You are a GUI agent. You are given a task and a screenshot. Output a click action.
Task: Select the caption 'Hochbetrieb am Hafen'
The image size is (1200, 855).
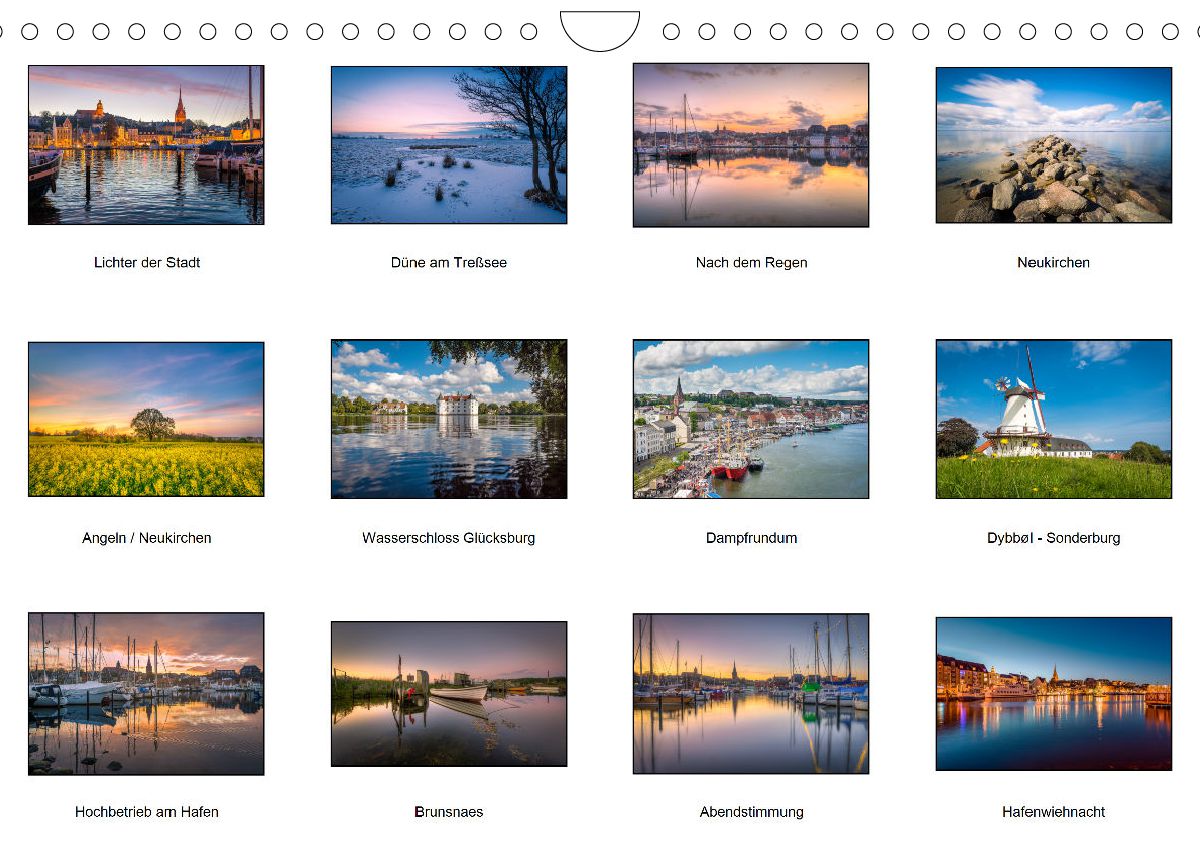(x=147, y=812)
